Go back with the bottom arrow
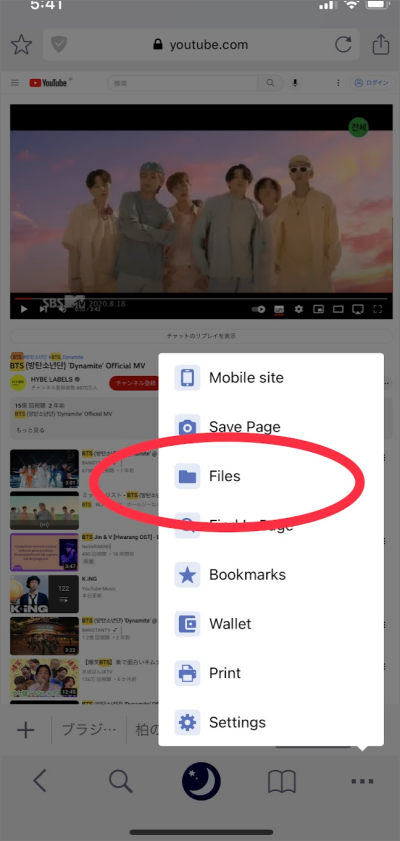400x841 pixels. coord(40,781)
